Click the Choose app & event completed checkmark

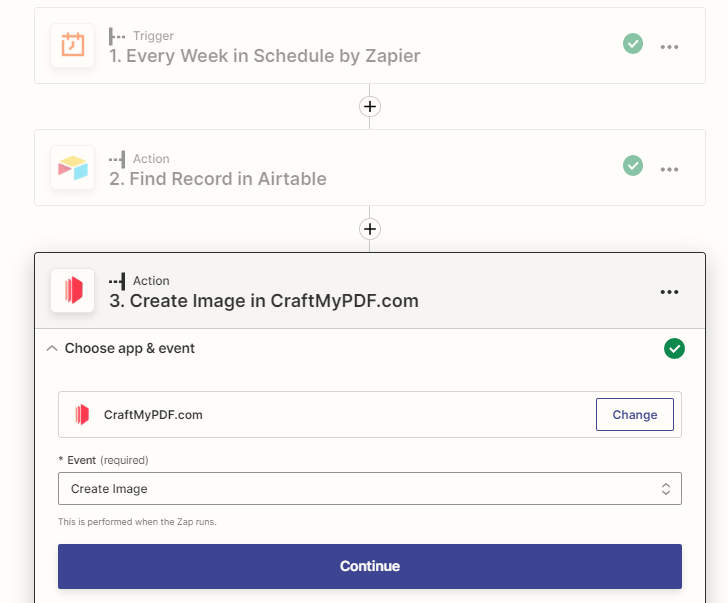(x=674, y=349)
